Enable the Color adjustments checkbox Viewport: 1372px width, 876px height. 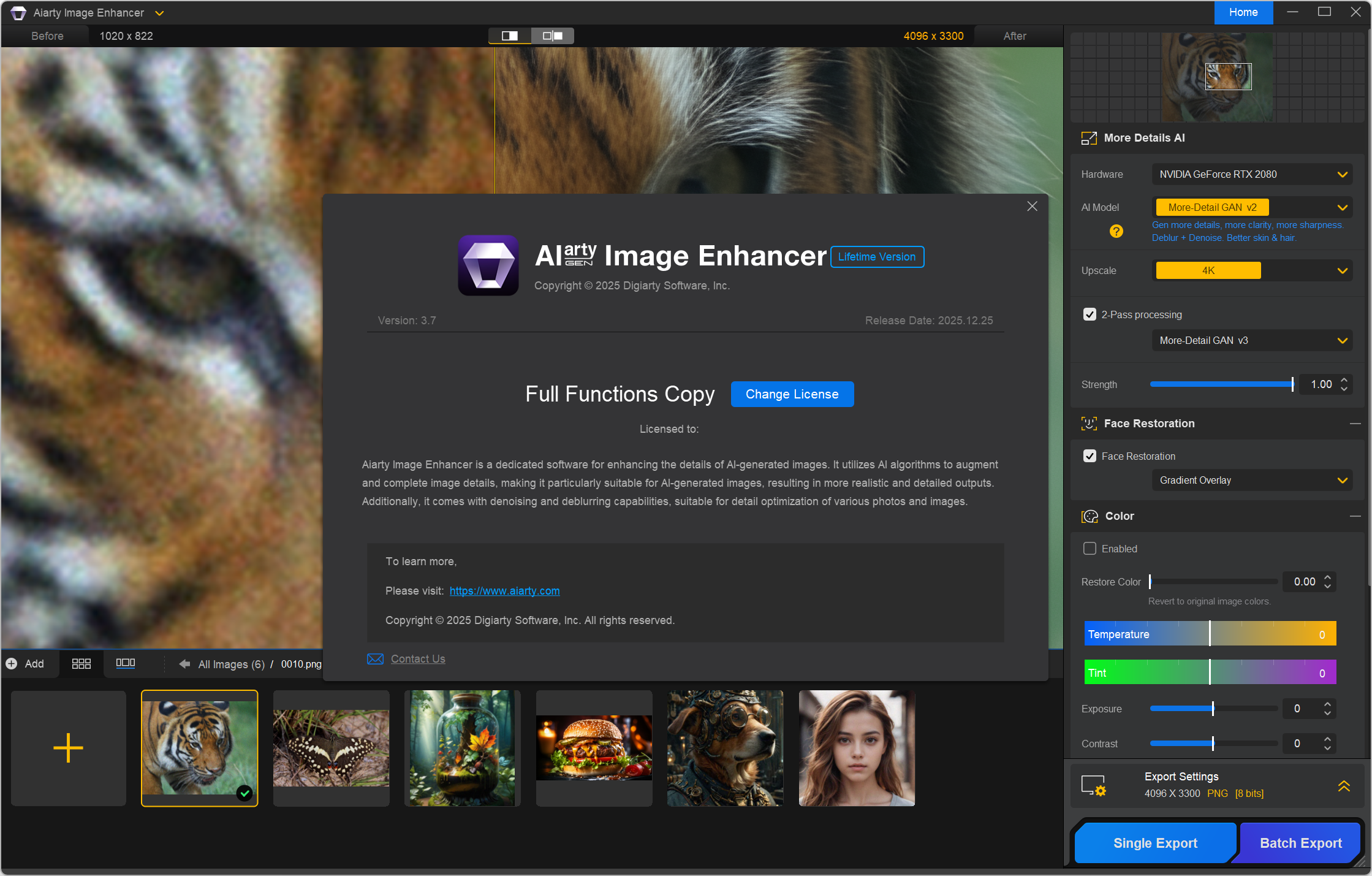pos(1090,549)
